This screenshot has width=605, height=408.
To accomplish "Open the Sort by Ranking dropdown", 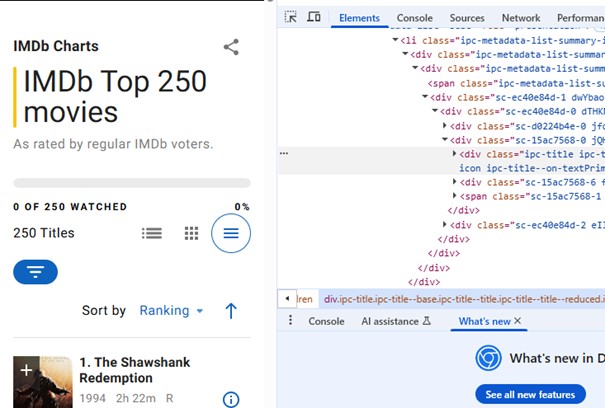I will coord(171,311).
